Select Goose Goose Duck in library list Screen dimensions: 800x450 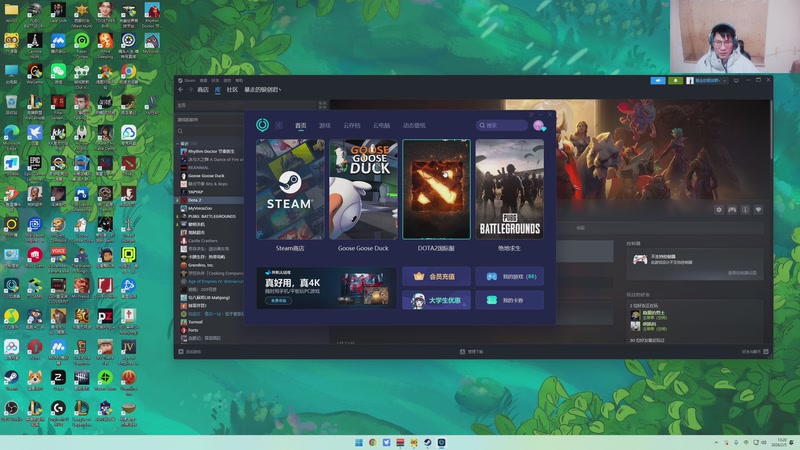[x=206, y=176]
